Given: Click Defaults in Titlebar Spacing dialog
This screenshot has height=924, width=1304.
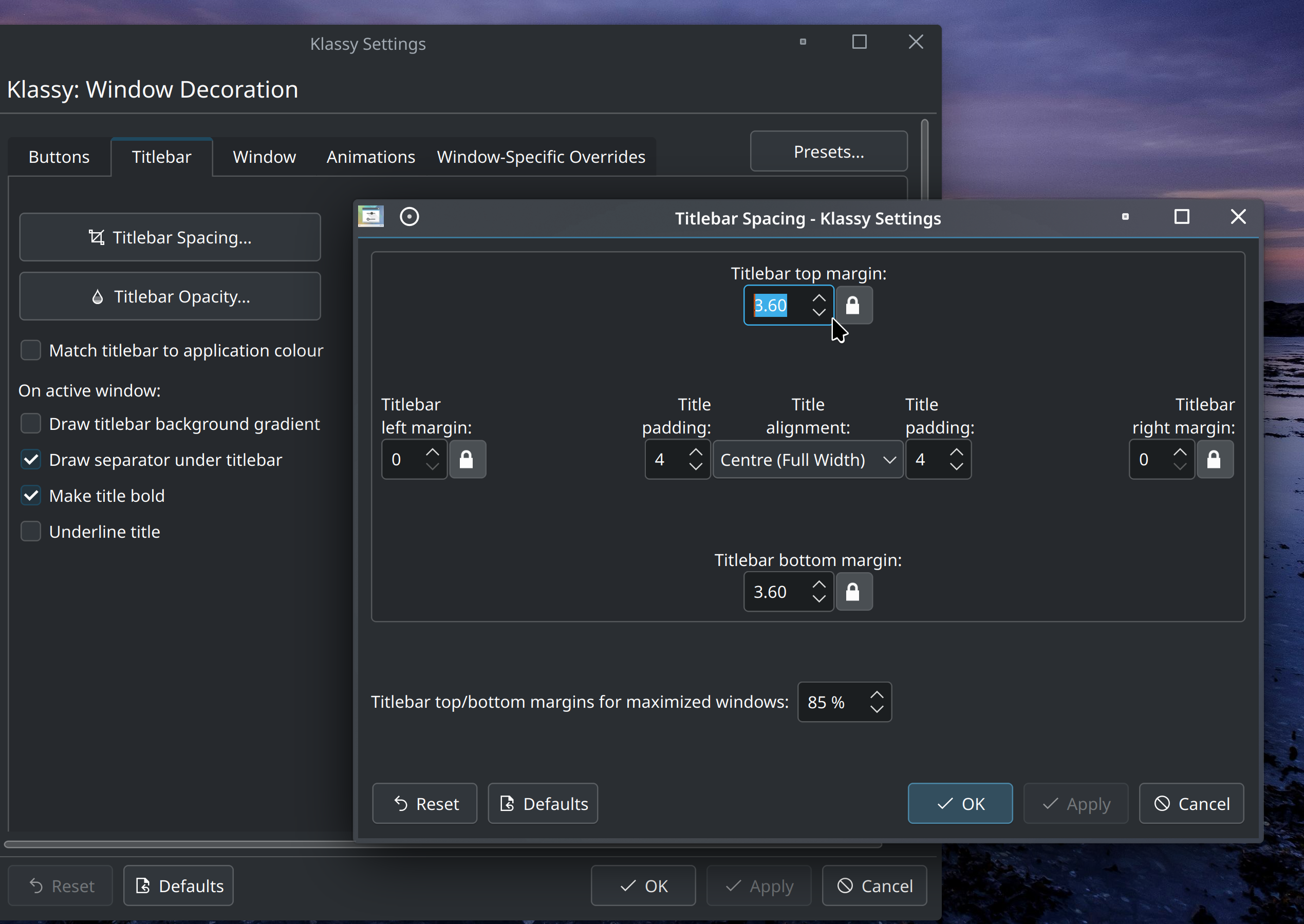Looking at the screenshot, I should 543,803.
